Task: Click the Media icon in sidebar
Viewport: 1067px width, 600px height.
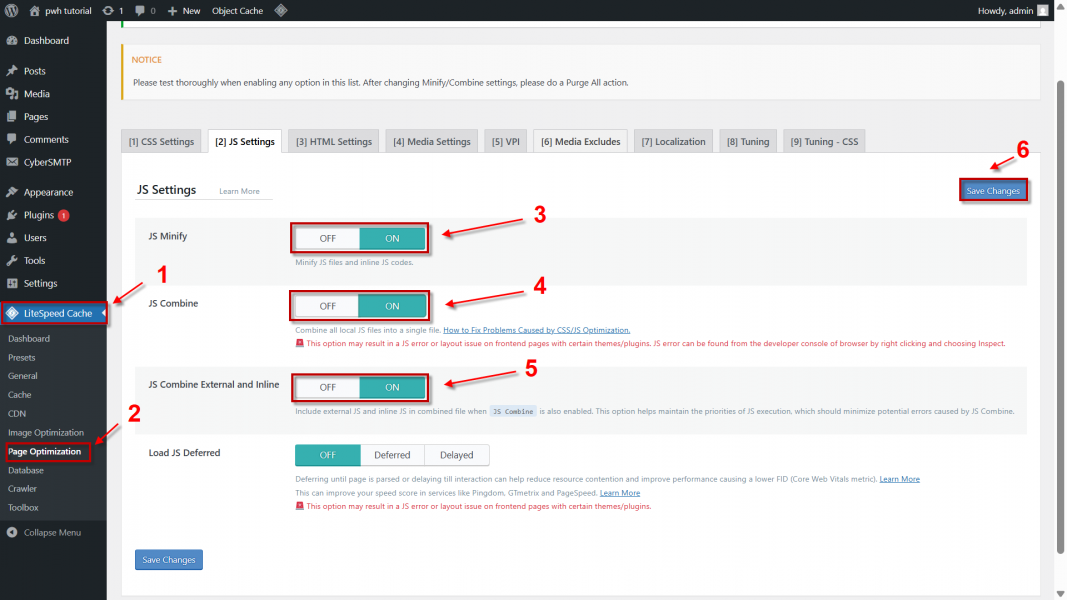Action: 12,94
